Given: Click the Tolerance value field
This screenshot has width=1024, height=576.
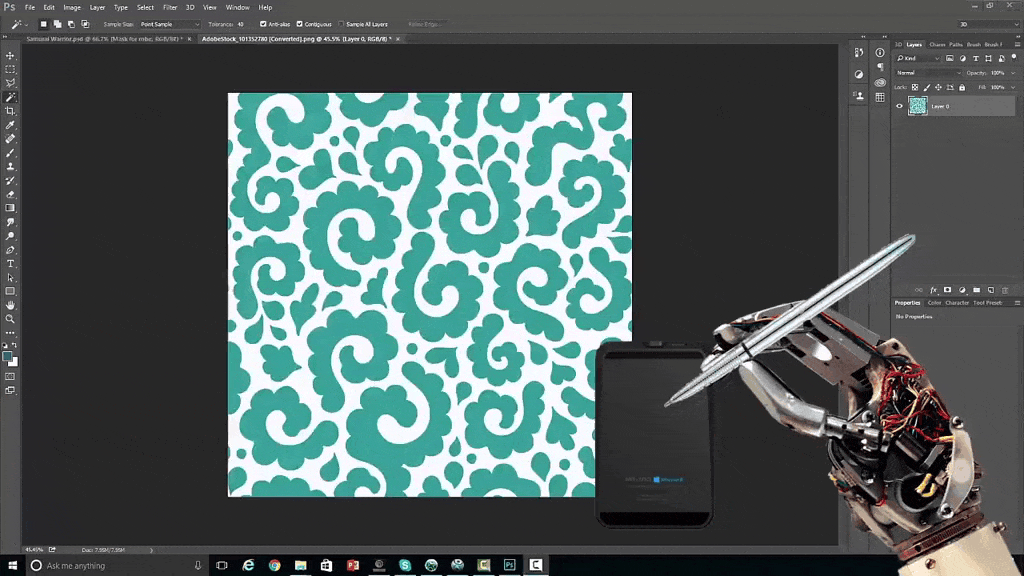Looking at the screenshot, I should coord(241,24).
